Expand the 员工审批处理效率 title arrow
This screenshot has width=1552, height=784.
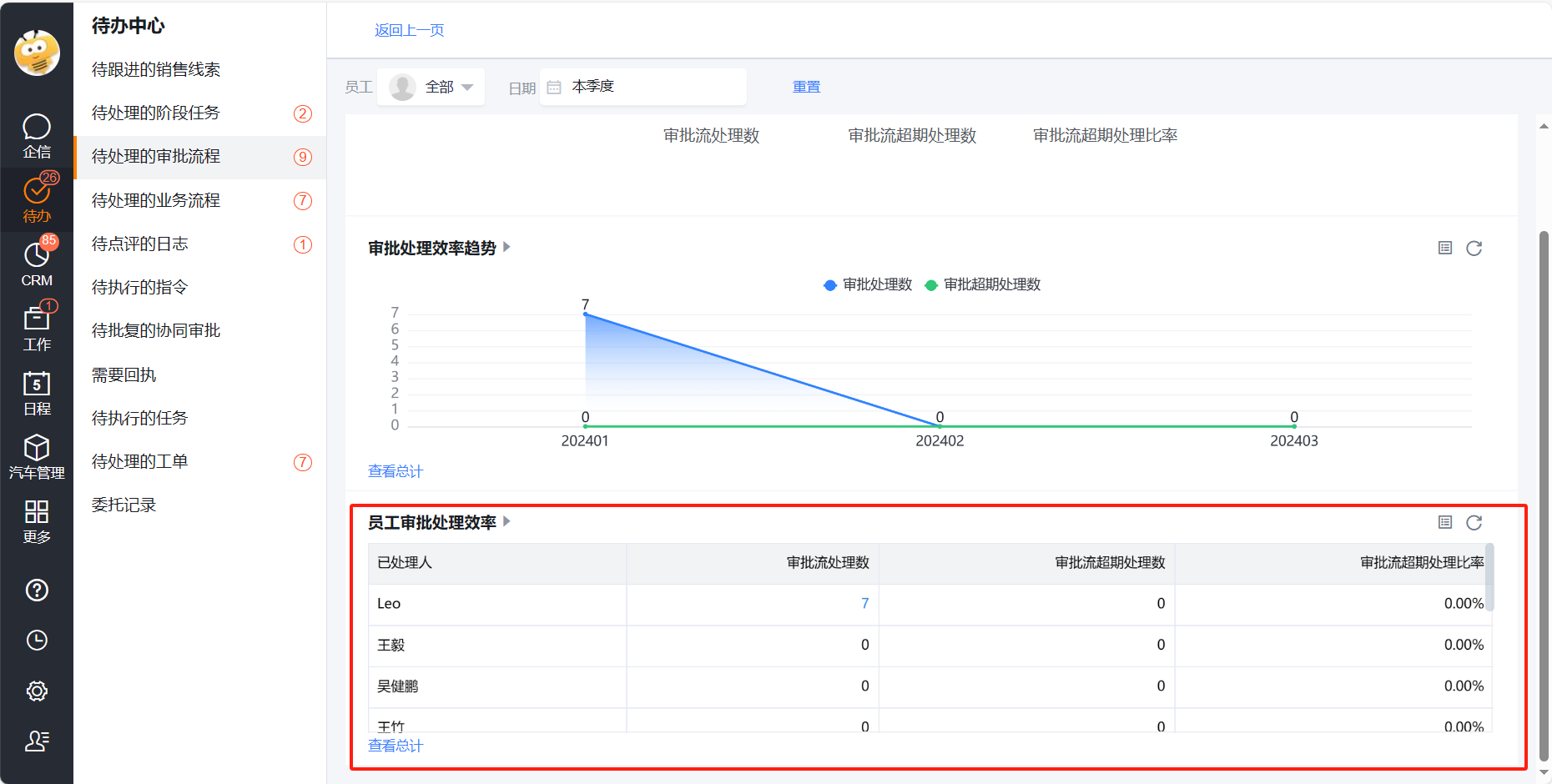coord(506,521)
